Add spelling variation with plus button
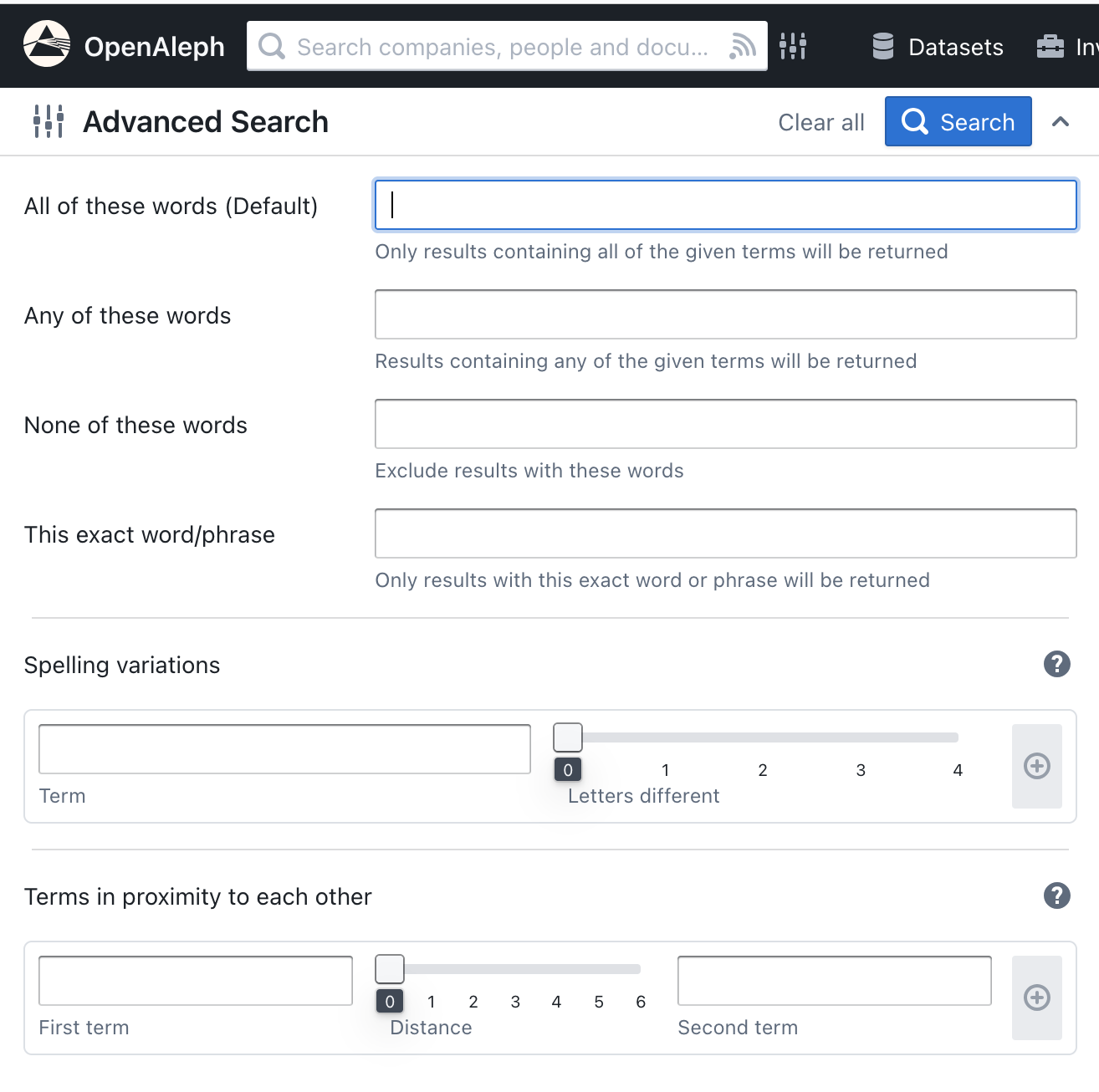The width and height of the screenshot is (1099, 1092). (x=1036, y=766)
